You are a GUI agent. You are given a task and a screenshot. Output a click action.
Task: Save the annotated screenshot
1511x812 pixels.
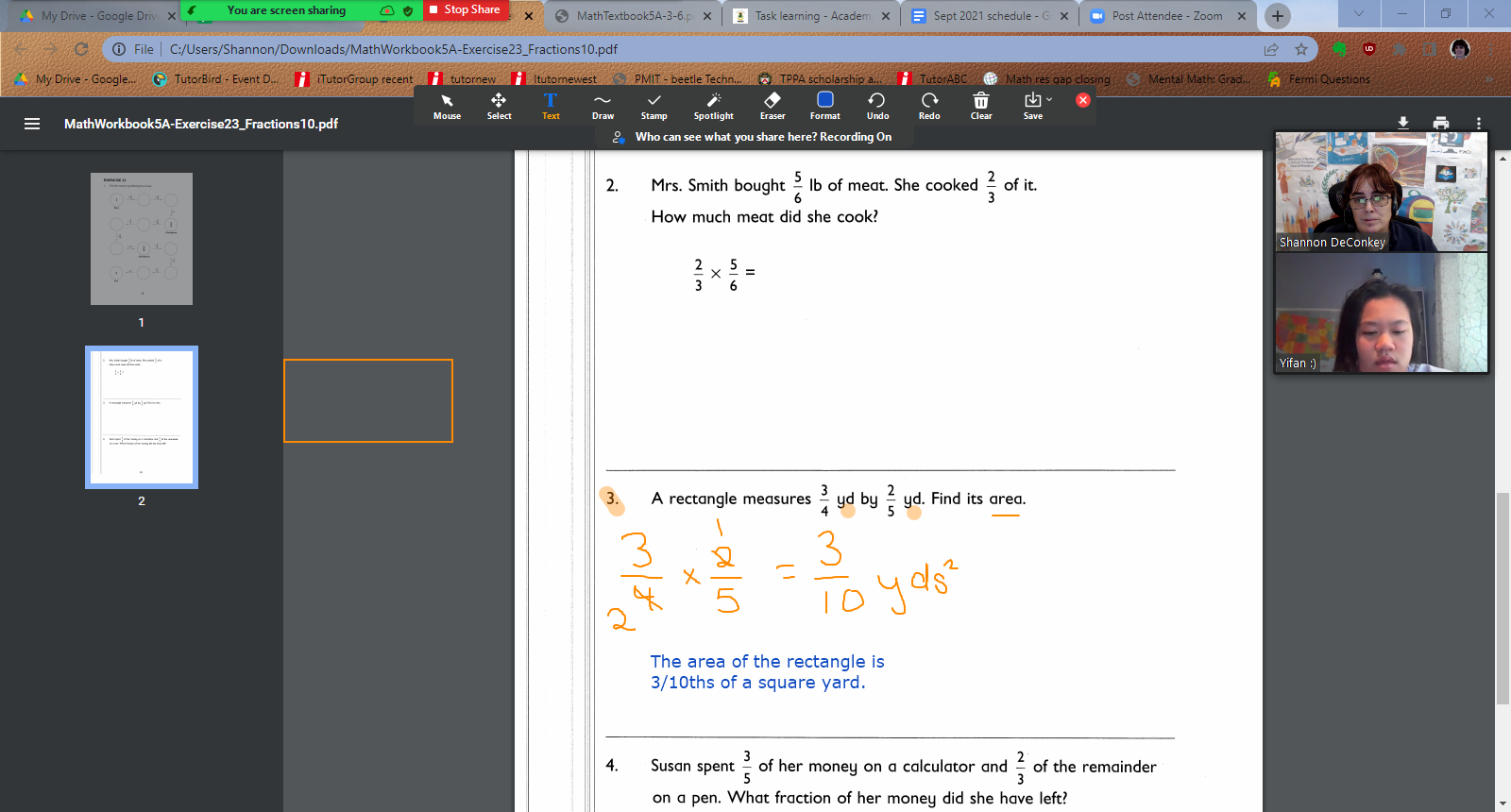point(1032,106)
